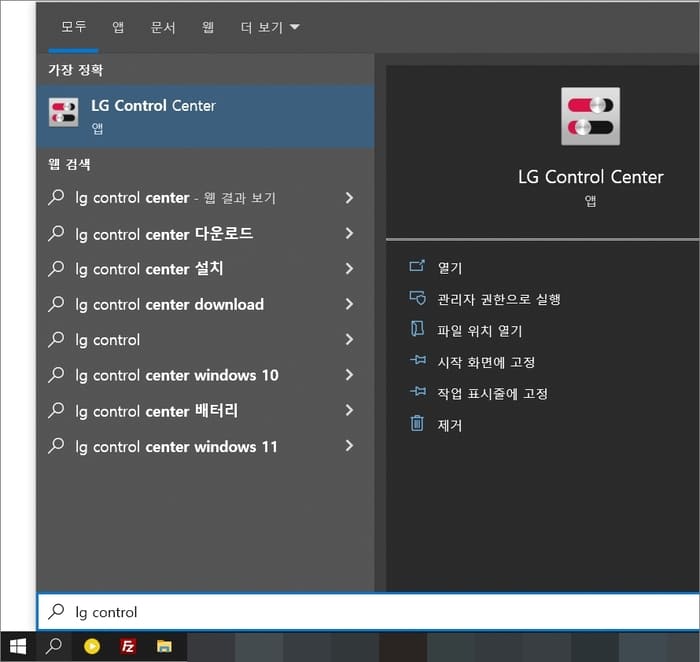Viewport: 700px width, 662px height.
Task: Expand arrow for 'lg control center 설치'
Action: 349,268
